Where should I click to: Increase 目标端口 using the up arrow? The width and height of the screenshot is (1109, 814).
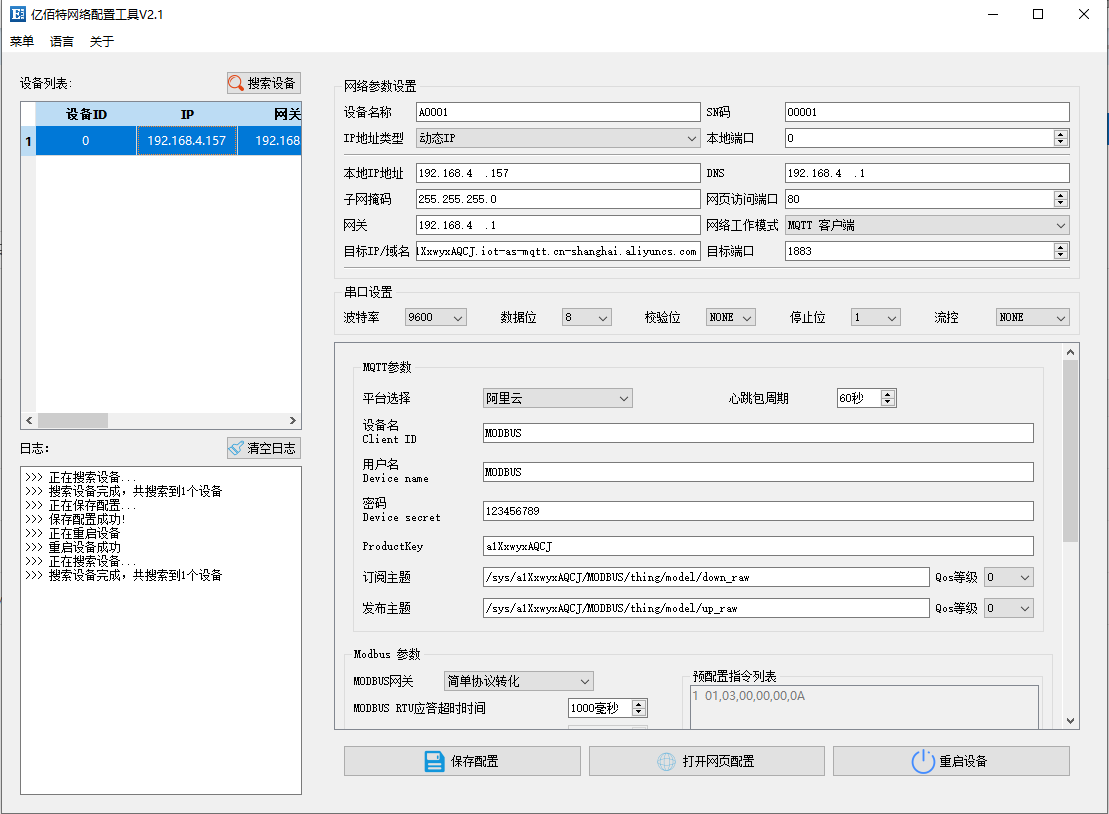(1061, 246)
